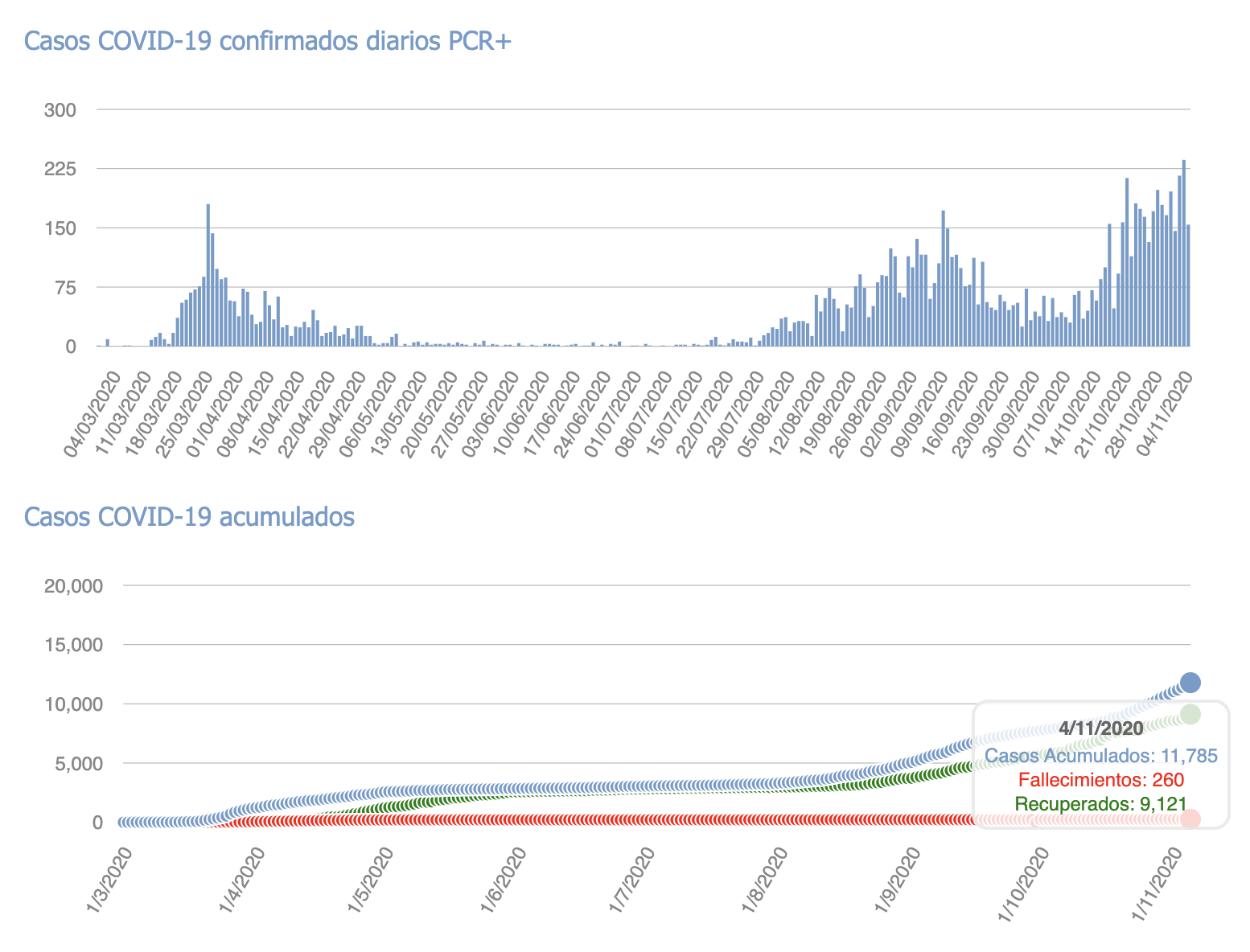The image size is (1250, 952).
Task: Select the large blue end marker for accumulated cases
Action: click(1190, 683)
